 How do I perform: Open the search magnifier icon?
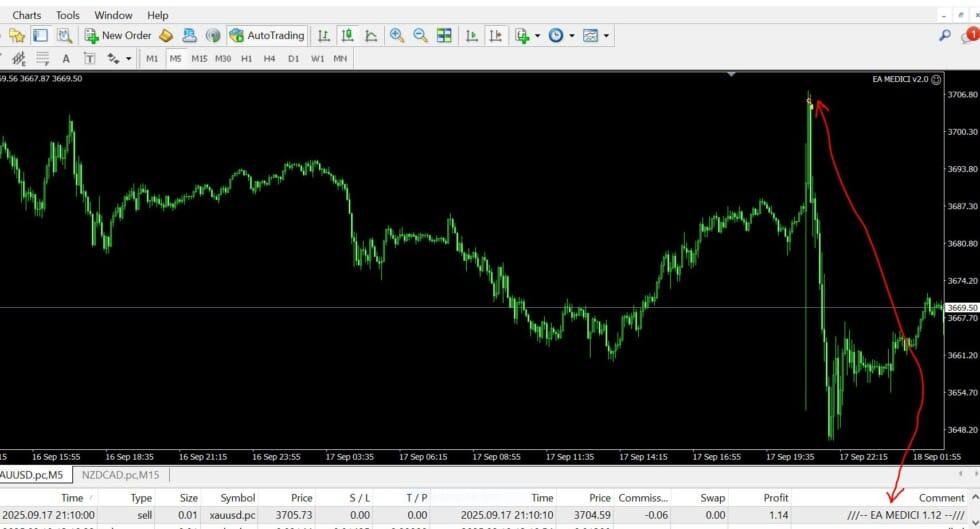point(945,35)
